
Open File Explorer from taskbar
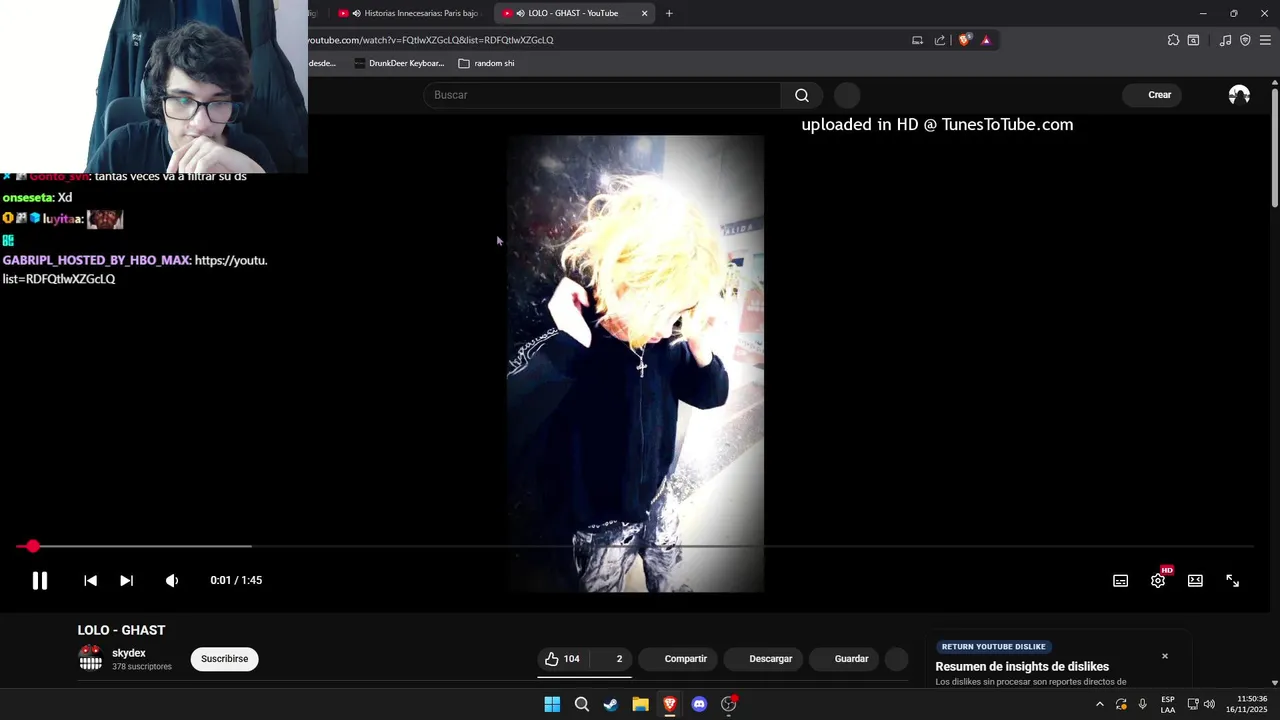pos(640,704)
